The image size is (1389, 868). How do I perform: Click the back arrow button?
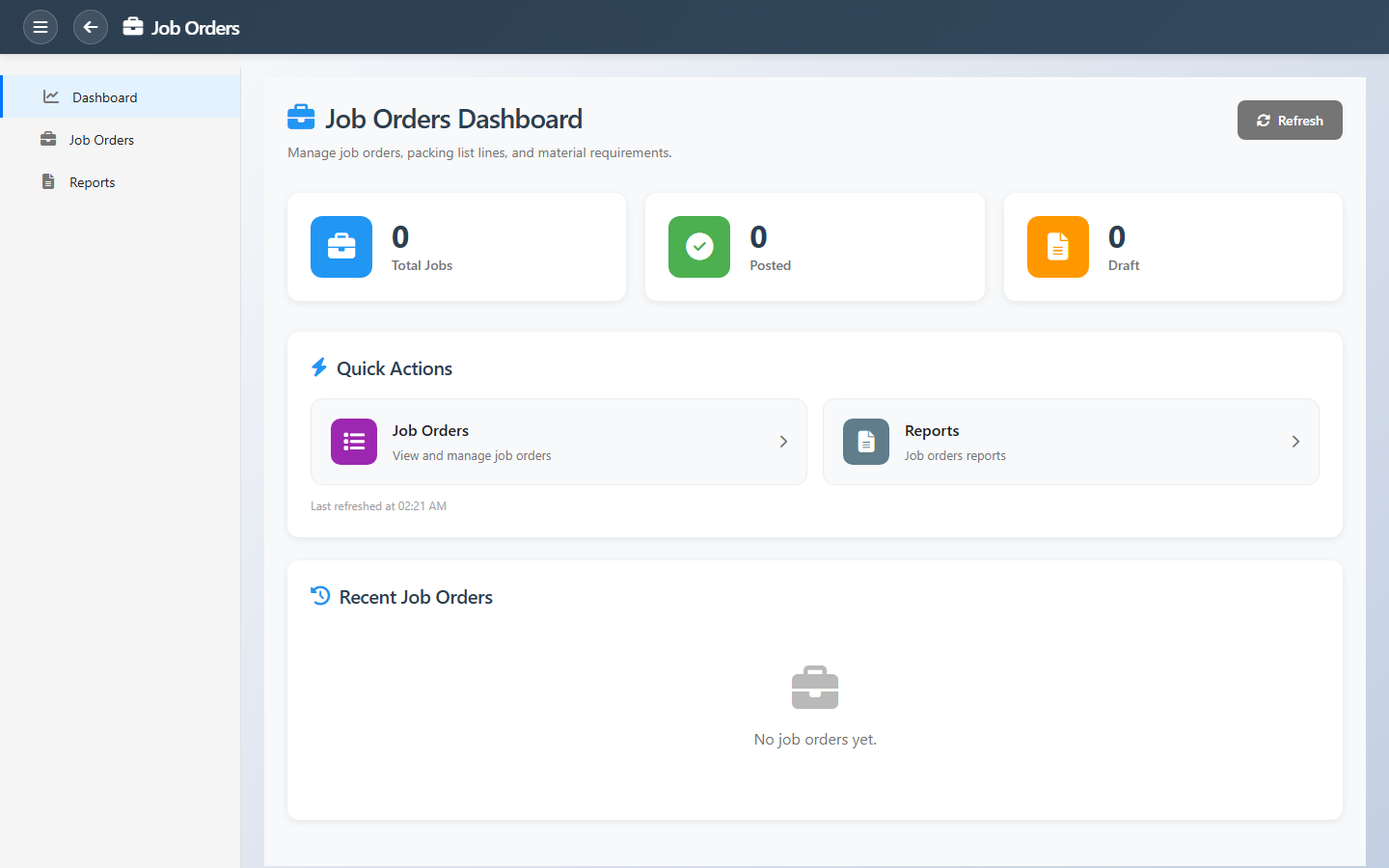pyautogui.click(x=91, y=27)
